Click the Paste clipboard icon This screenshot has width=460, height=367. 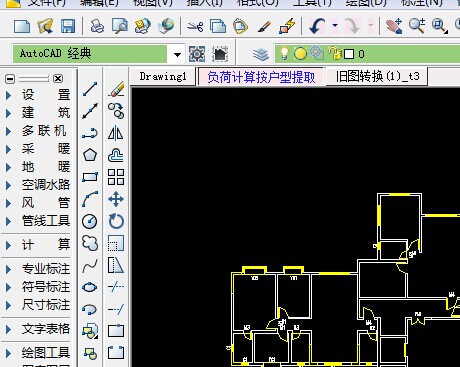240,26
